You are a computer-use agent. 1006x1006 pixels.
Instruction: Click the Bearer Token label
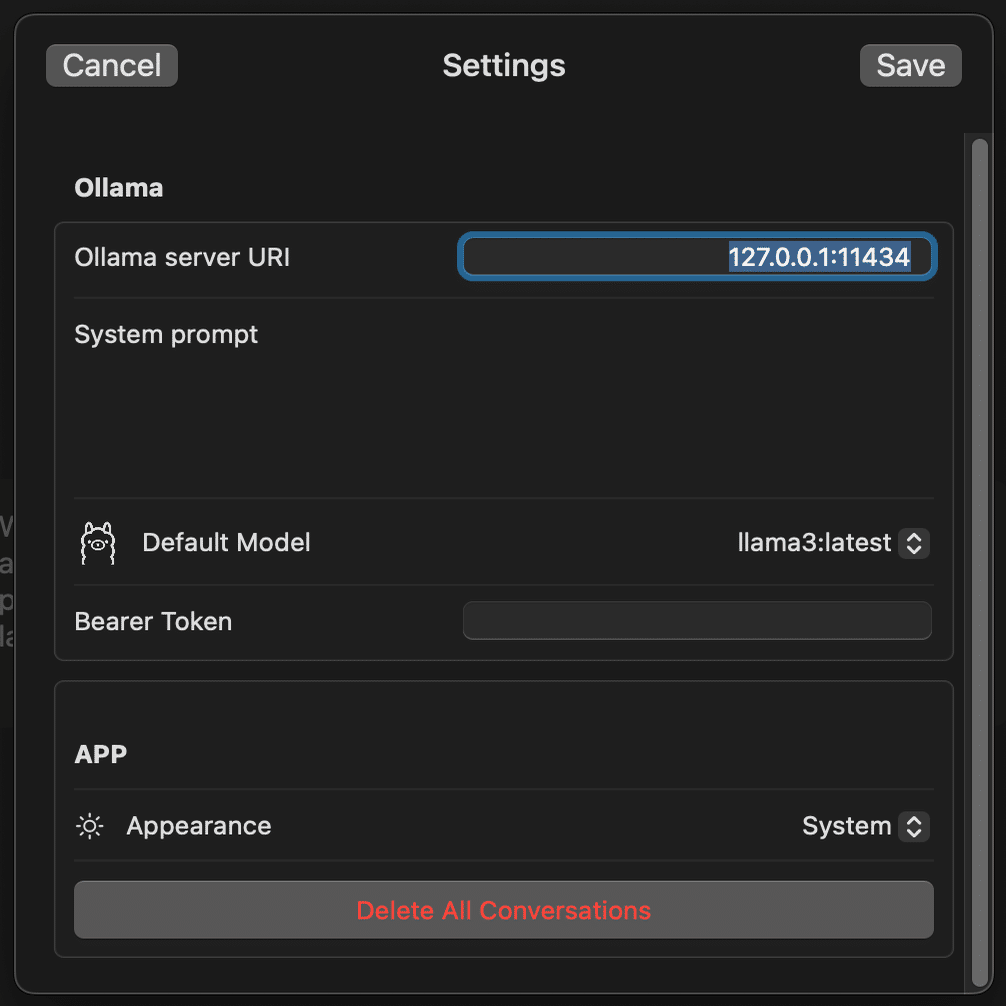(153, 621)
